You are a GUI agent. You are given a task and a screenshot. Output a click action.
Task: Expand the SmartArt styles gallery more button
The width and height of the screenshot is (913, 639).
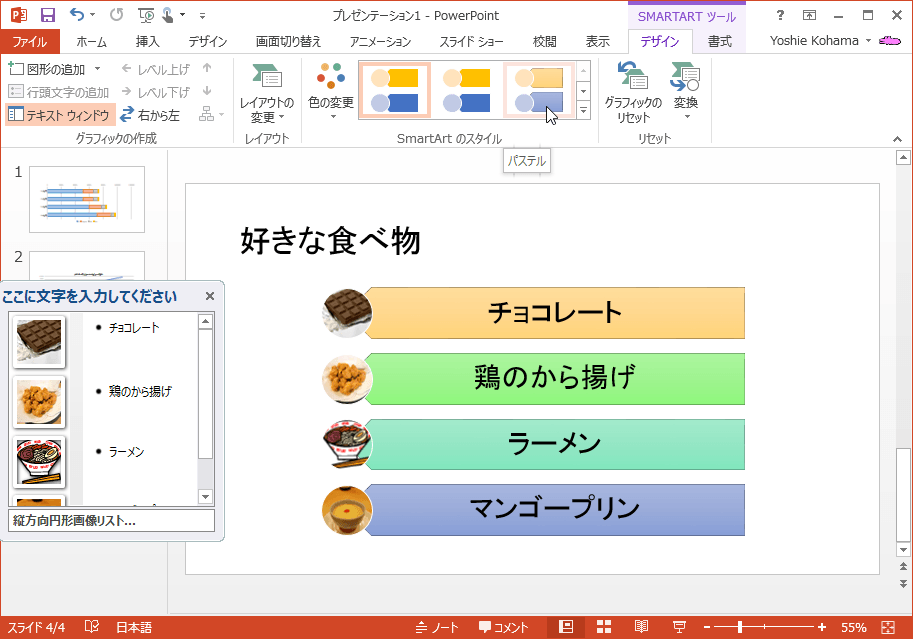pos(583,110)
